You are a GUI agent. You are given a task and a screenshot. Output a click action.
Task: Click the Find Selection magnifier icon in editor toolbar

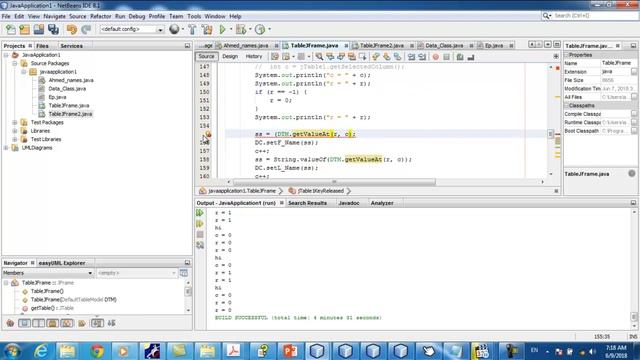(x=319, y=57)
